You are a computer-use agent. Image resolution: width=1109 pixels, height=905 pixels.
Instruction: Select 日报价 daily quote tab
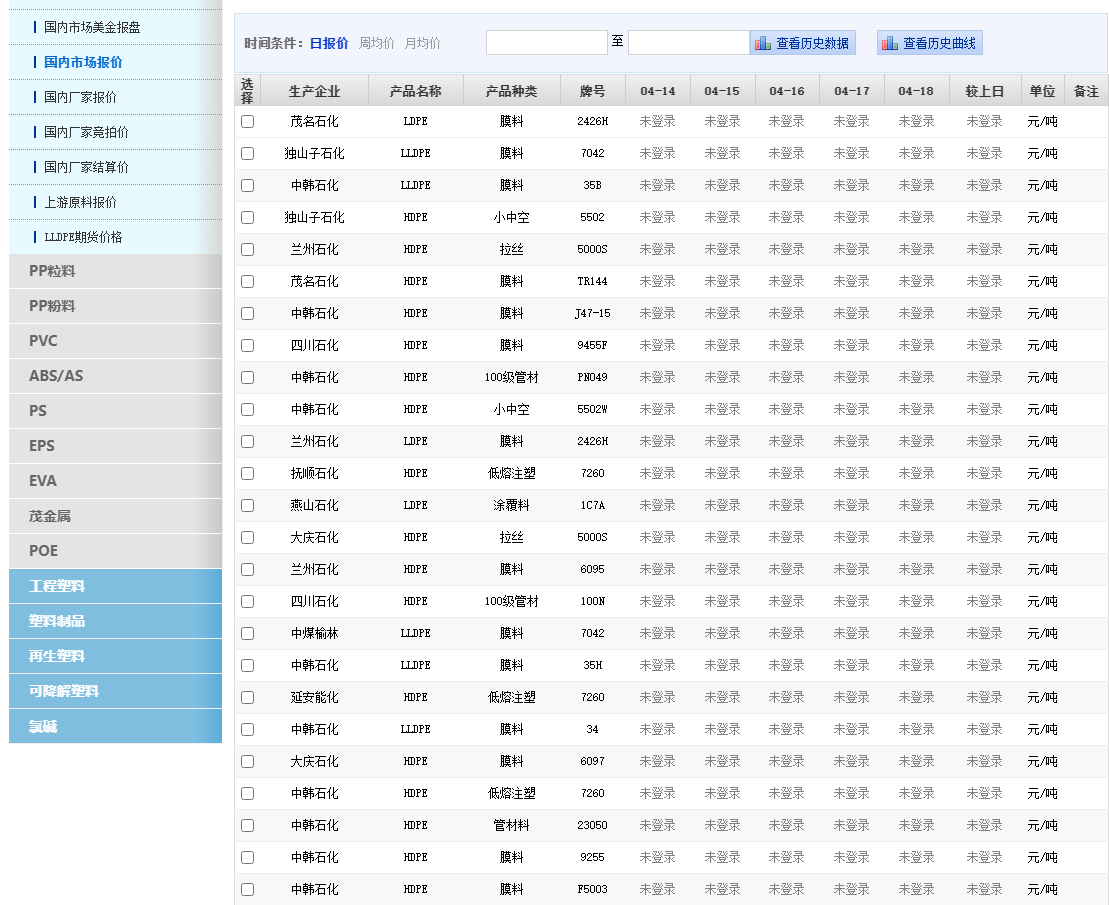click(329, 43)
